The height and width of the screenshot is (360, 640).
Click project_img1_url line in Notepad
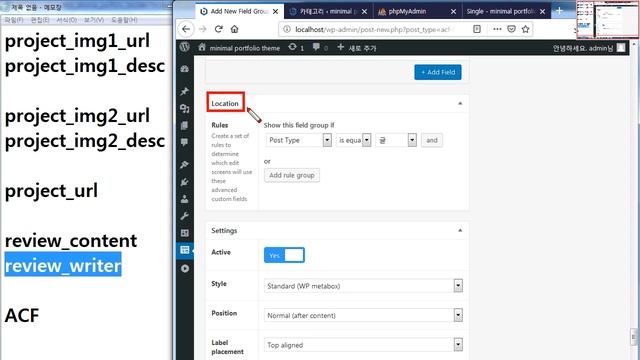coord(77,42)
